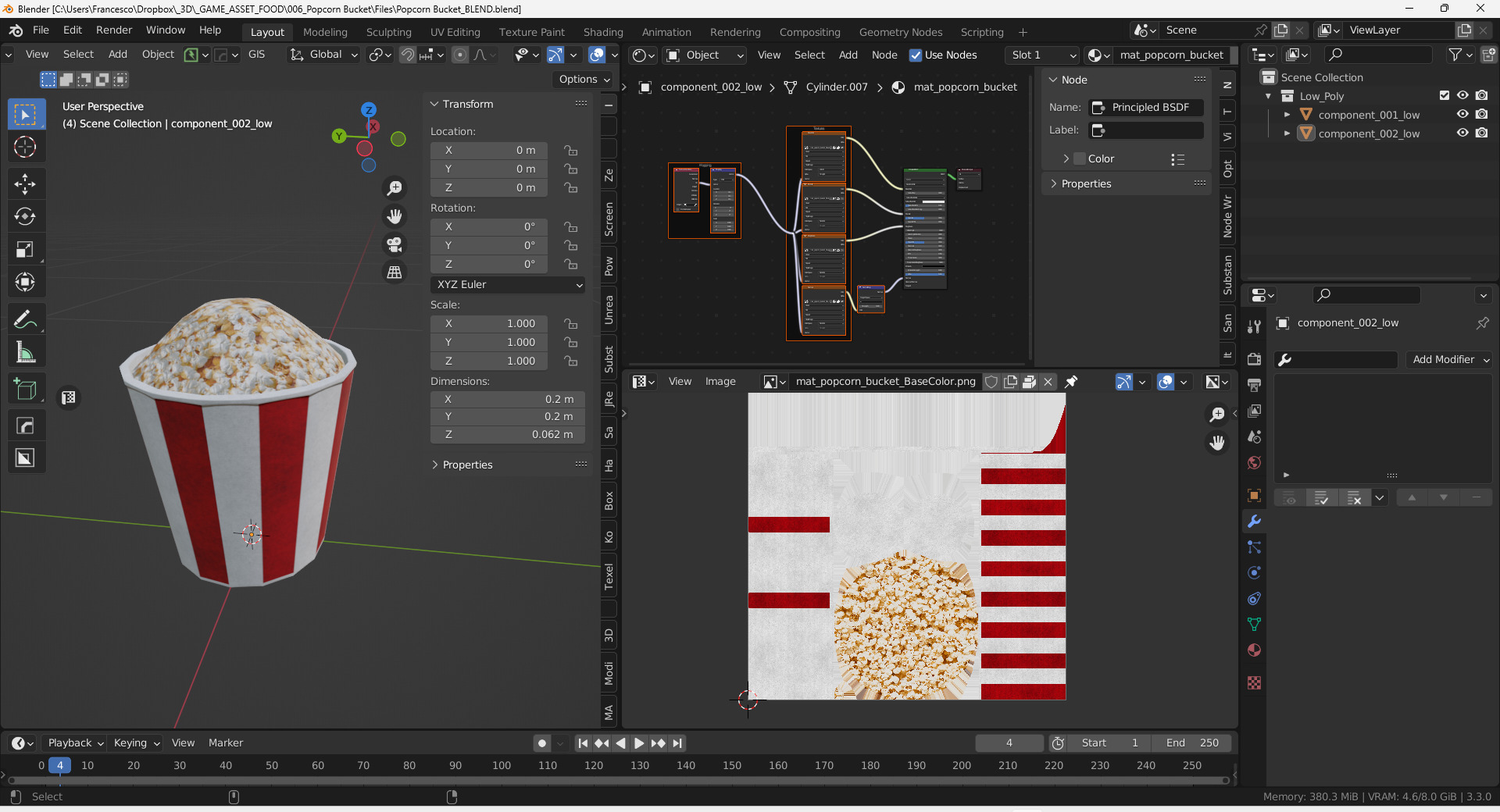Open the viewport Options popover

tap(584, 80)
